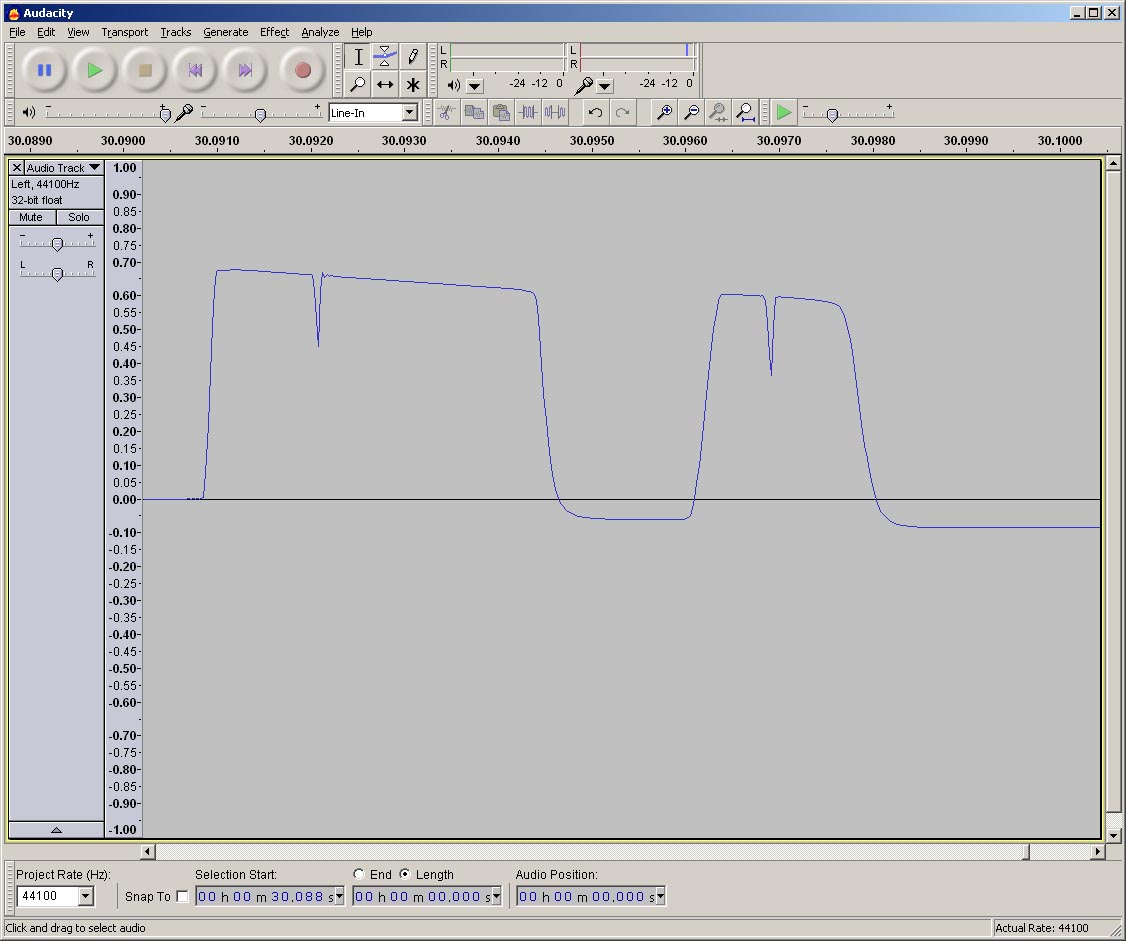Screen dimensions: 1126x941
Task: Open the input meter dropdown arrow
Action: coord(605,86)
